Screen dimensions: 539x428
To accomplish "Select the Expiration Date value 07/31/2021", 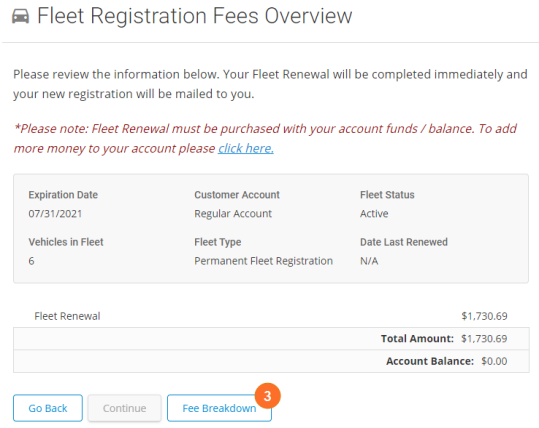I will click(x=55, y=213).
